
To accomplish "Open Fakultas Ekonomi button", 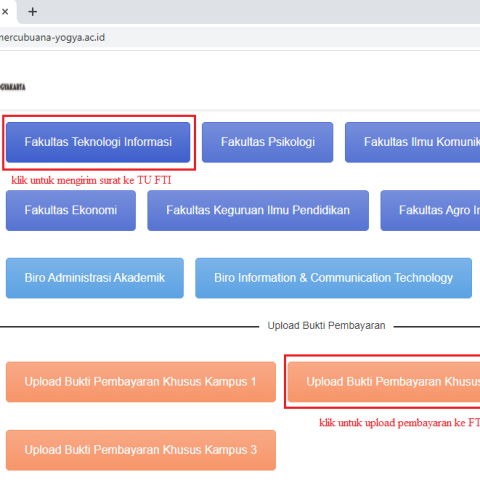I will pyautogui.click(x=71, y=210).
